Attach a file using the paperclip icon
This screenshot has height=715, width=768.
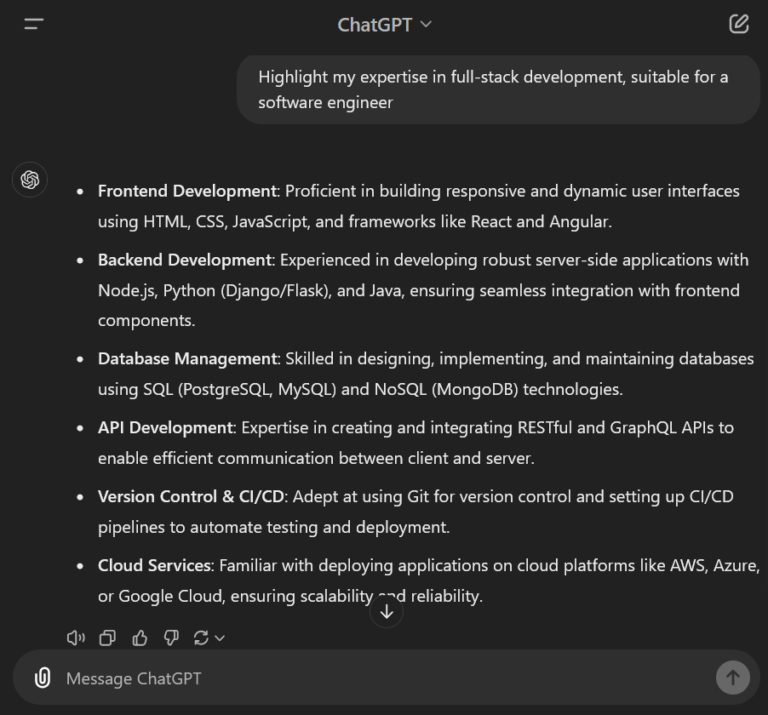(42, 678)
